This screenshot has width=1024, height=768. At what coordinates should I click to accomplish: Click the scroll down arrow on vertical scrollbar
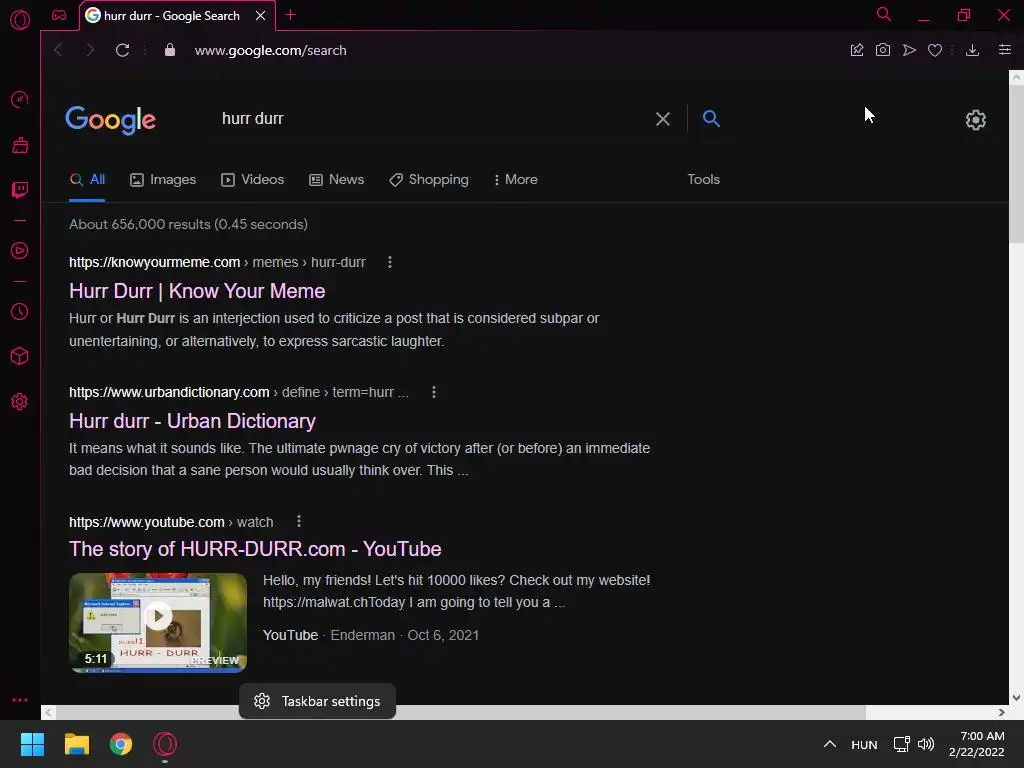(1016, 698)
